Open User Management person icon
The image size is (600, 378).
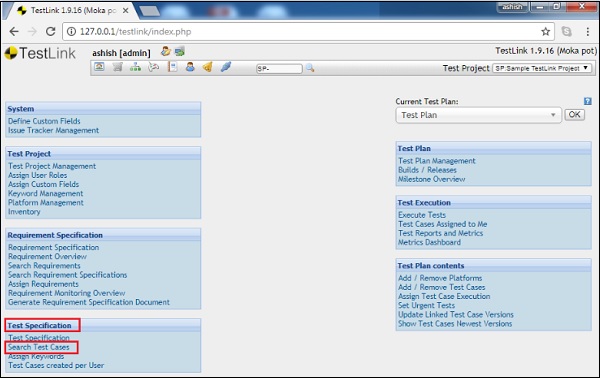click(190, 67)
